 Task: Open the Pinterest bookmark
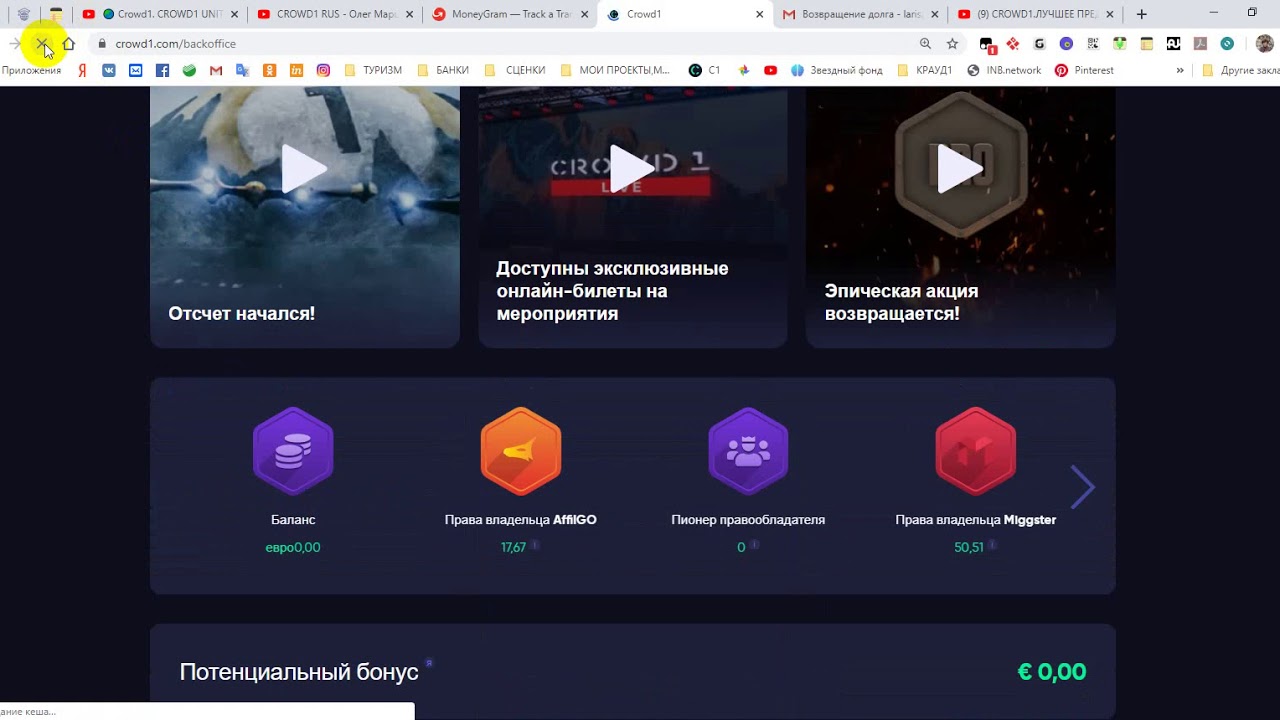(1085, 70)
